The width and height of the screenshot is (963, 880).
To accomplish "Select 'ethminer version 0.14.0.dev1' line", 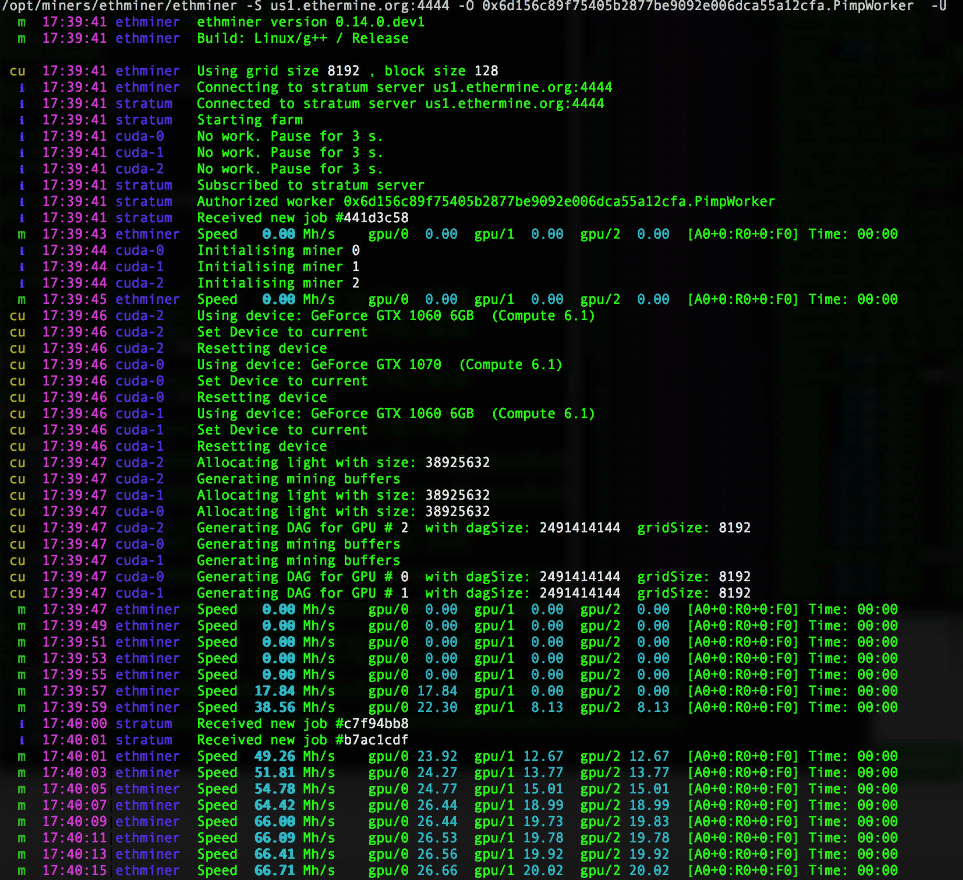I will tap(311, 22).
